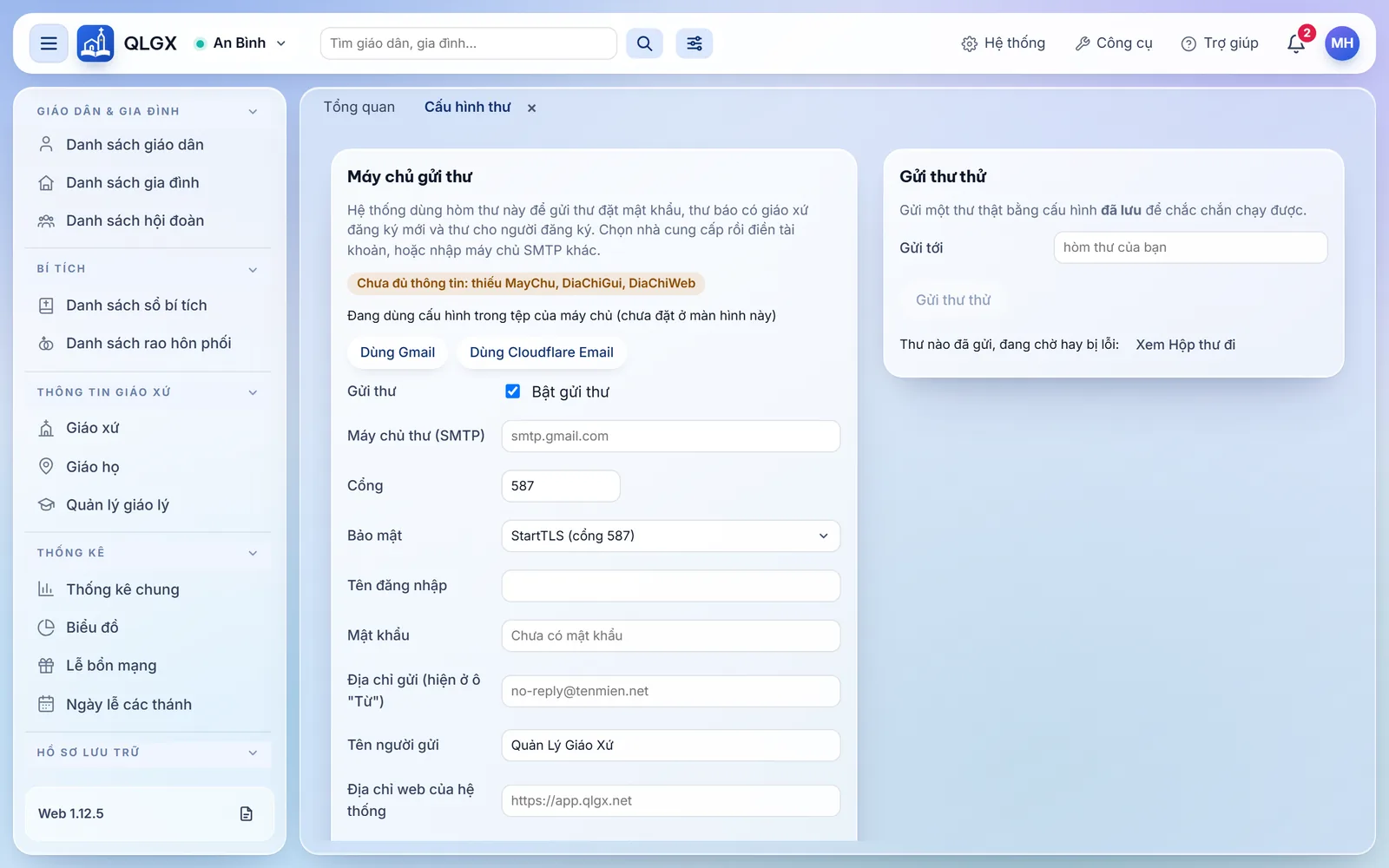Close the Cấu hình thư tab
The width and height of the screenshot is (1389, 868).
pyautogui.click(x=531, y=108)
